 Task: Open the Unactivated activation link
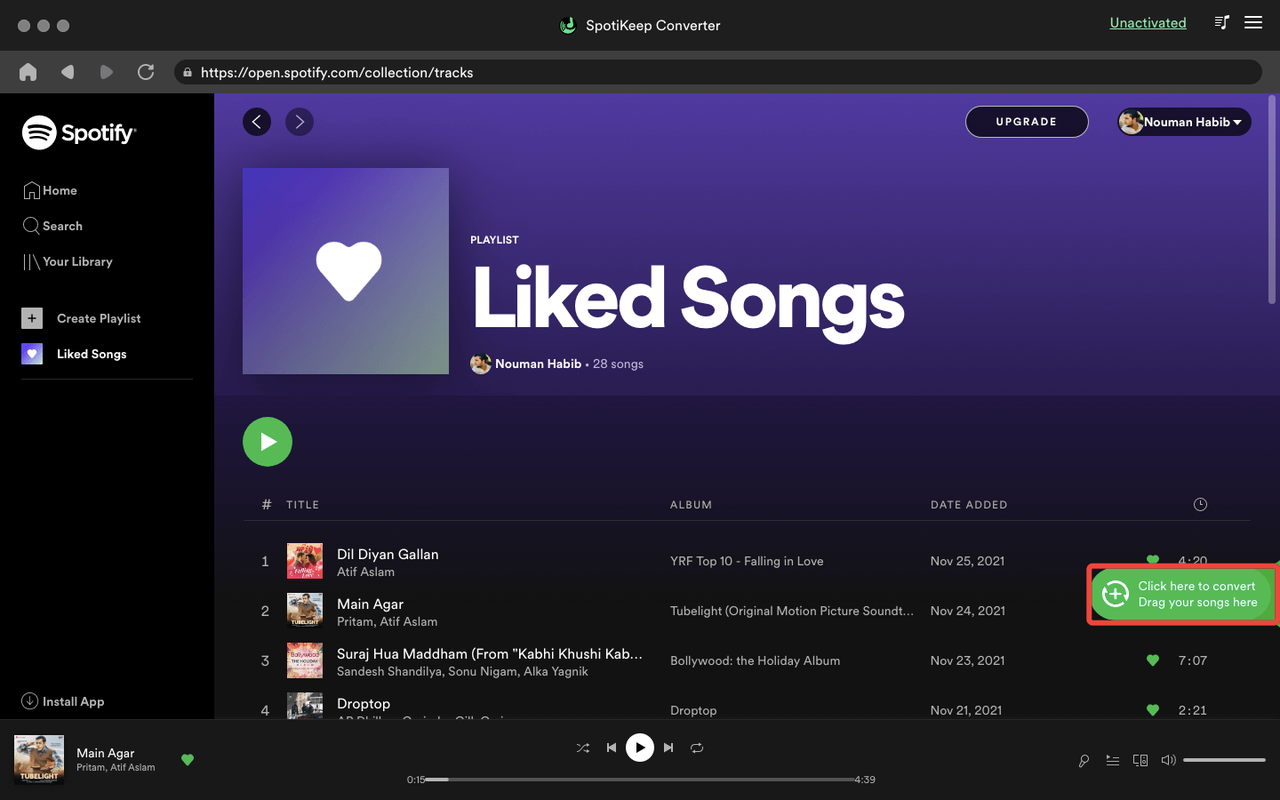(x=1148, y=22)
